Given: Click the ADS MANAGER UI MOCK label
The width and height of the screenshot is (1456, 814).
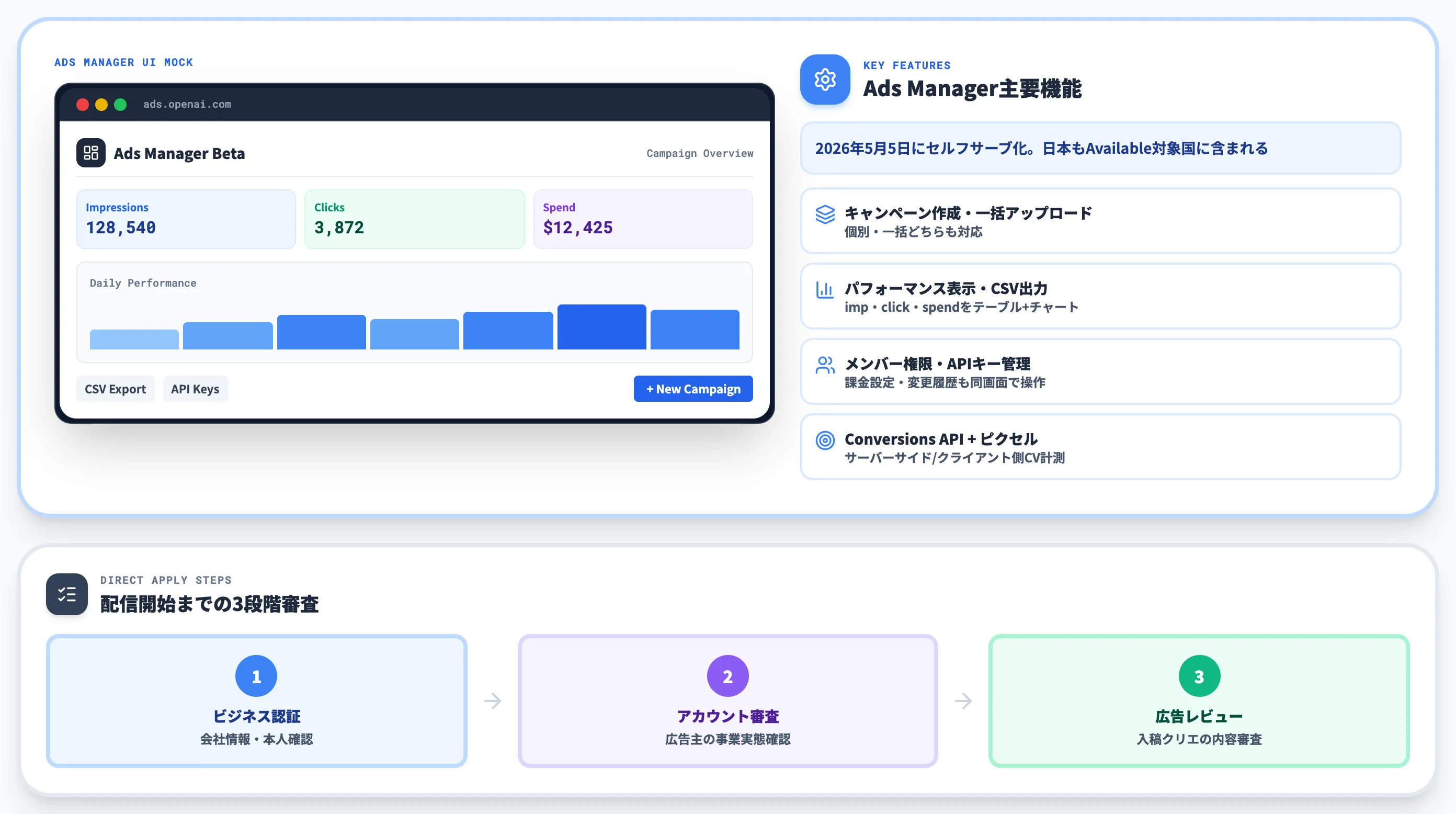Looking at the screenshot, I should [124, 62].
